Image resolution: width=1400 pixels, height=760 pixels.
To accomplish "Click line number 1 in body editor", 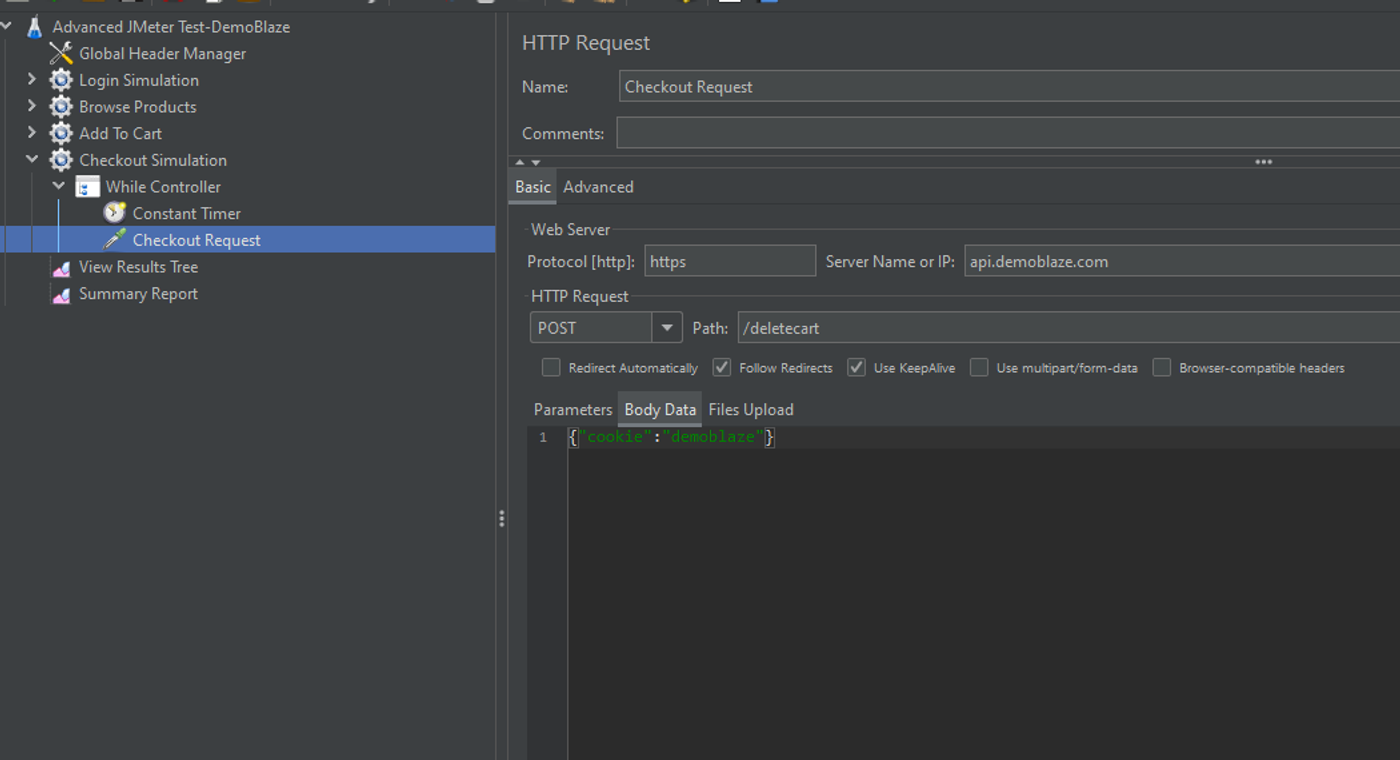I will [543, 438].
